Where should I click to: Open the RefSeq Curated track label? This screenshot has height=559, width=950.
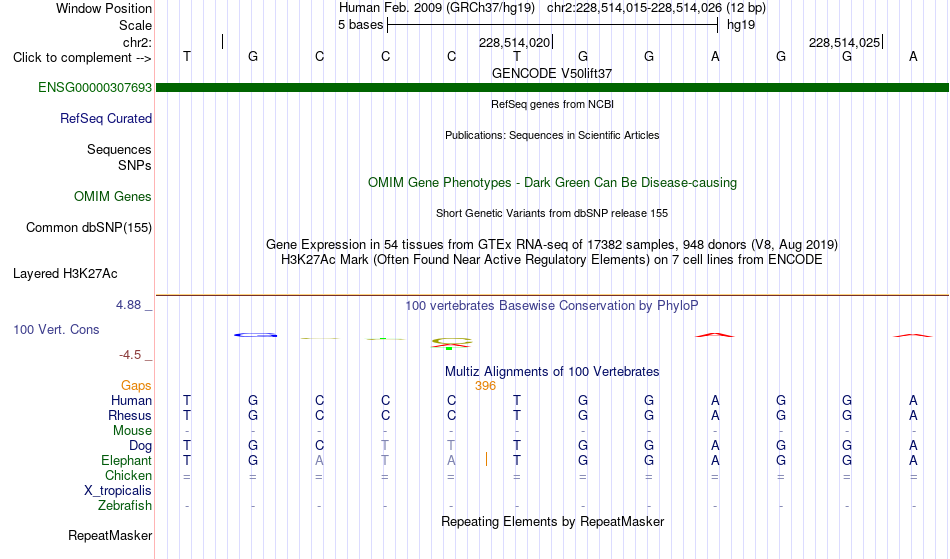click(x=105, y=118)
